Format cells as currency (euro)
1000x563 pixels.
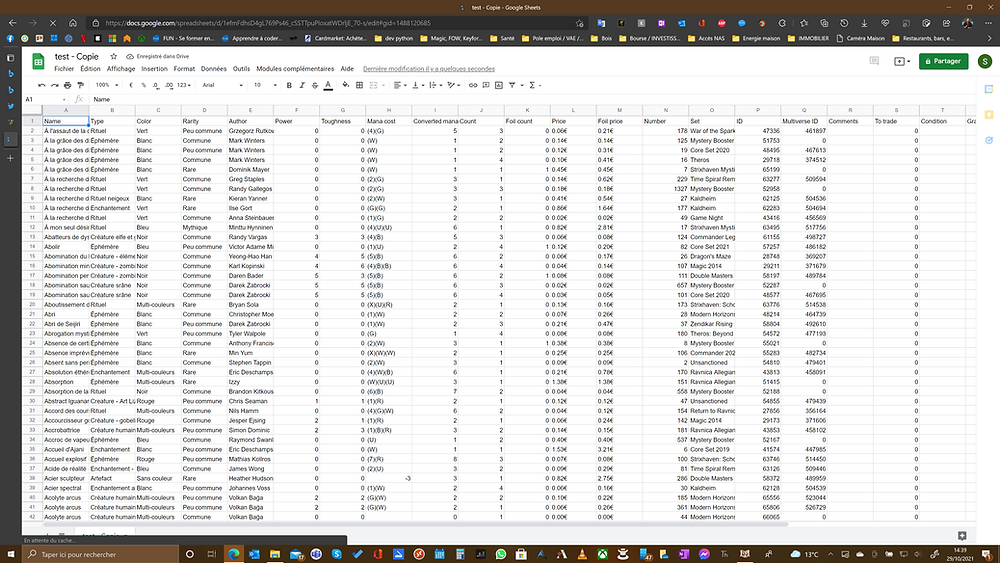131,85
